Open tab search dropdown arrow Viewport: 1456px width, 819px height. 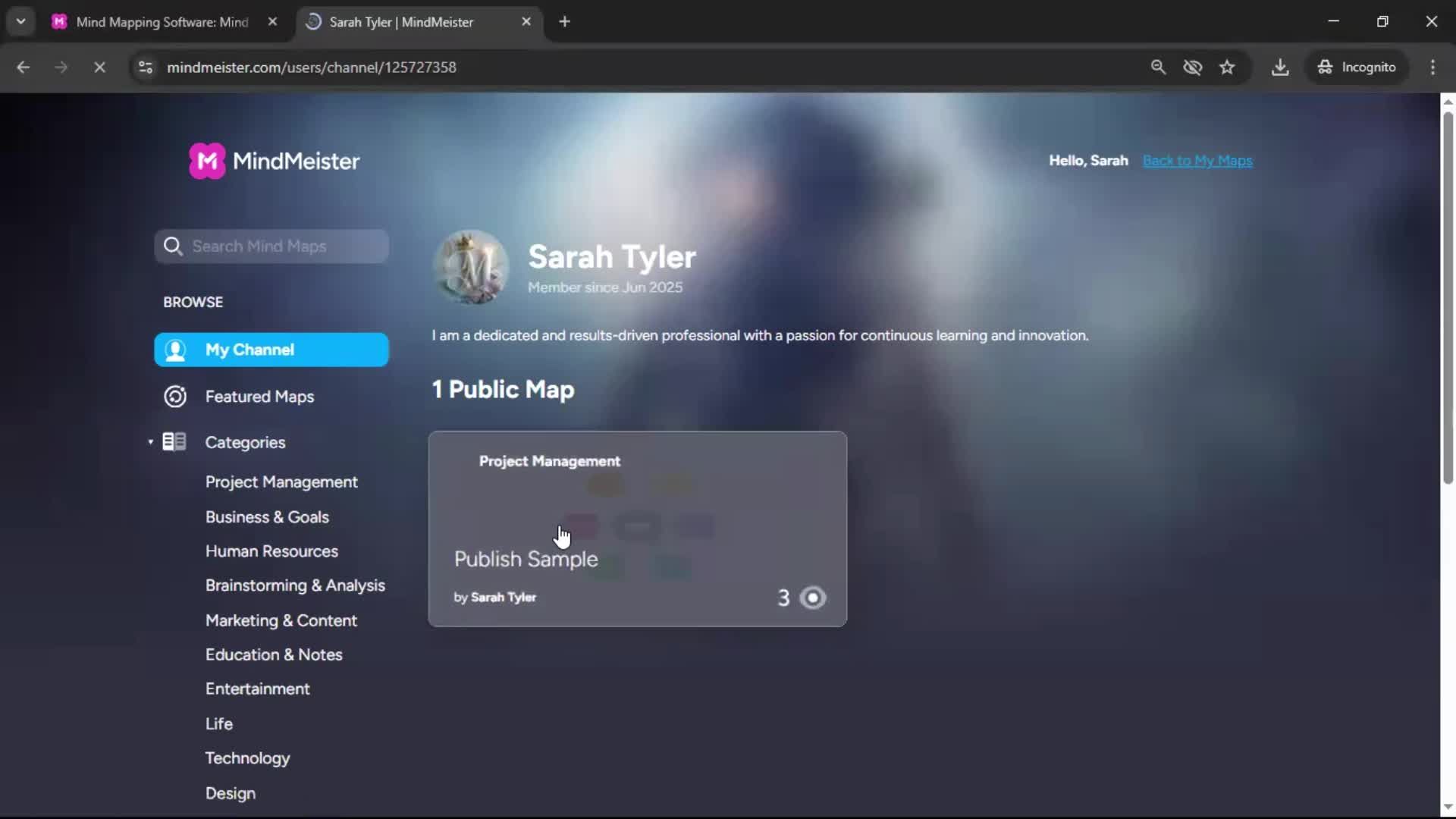[x=21, y=22]
